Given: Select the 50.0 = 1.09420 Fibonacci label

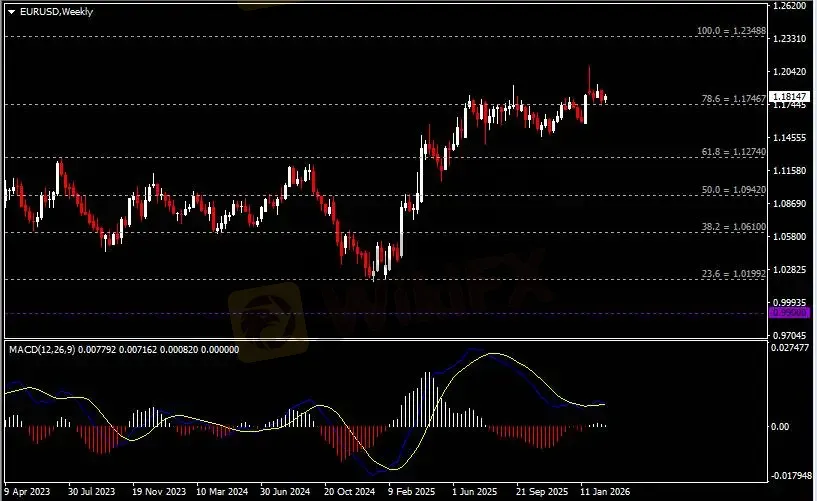Looking at the screenshot, I should coord(734,190).
